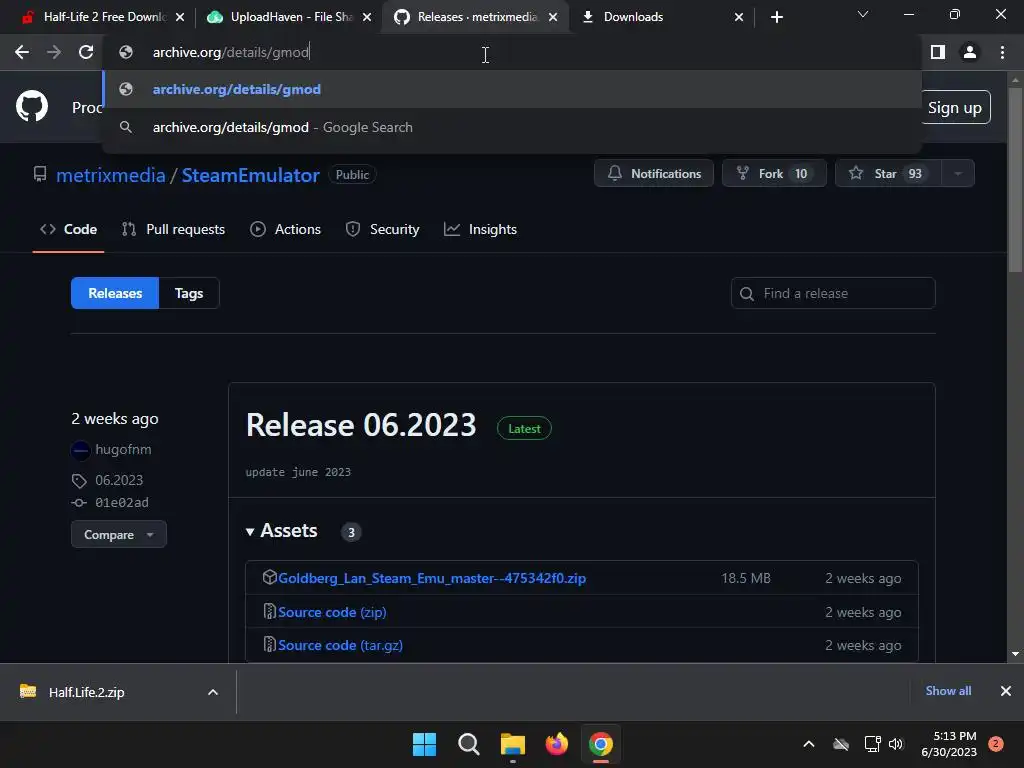1024x768 pixels.
Task: Click the page vertical scrollbar
Action: coord(1015,178)
